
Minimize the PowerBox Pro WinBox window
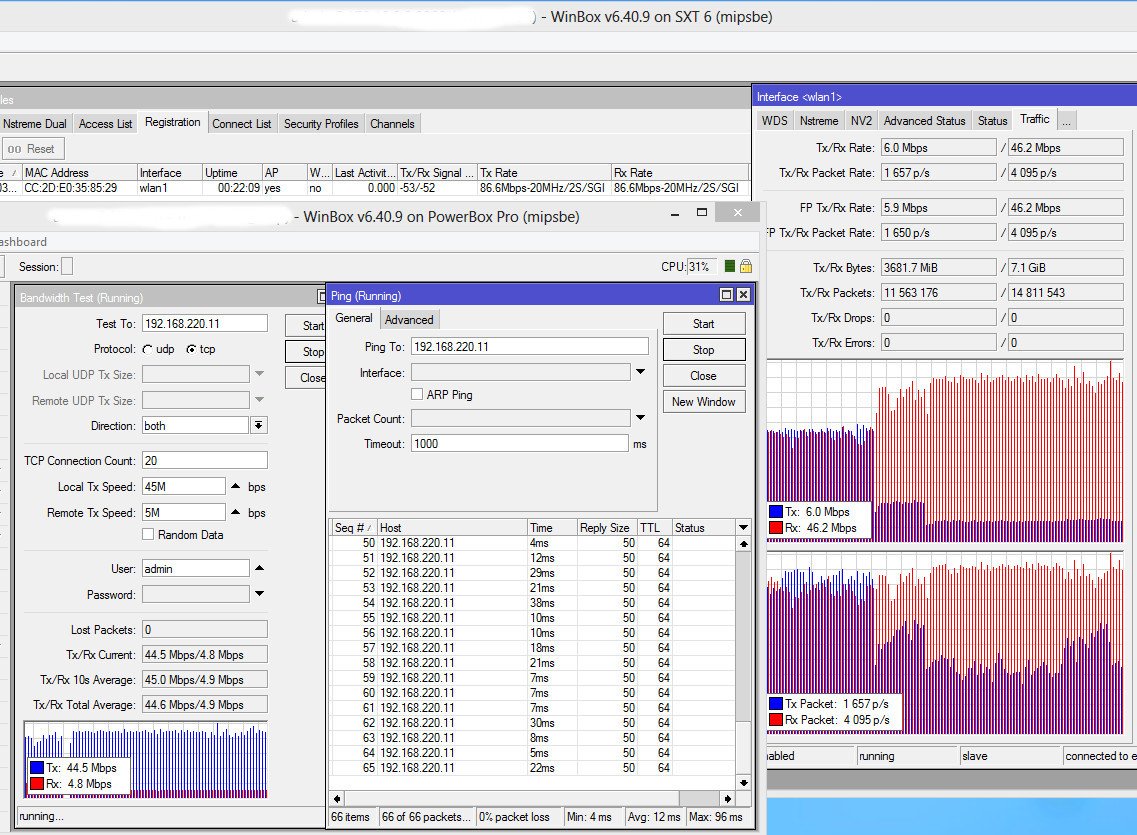pos(675,214)
